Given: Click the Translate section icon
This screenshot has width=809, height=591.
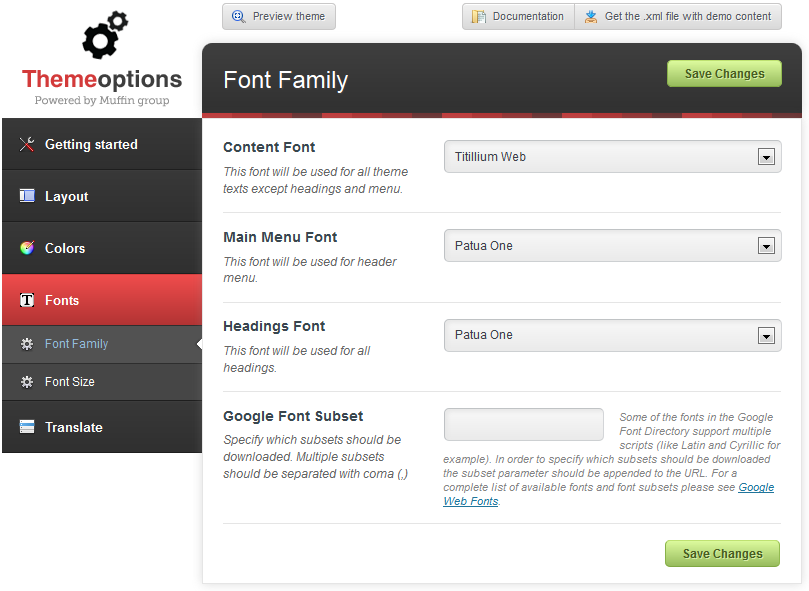Looking at the screenshot, I should coord(27,427).
